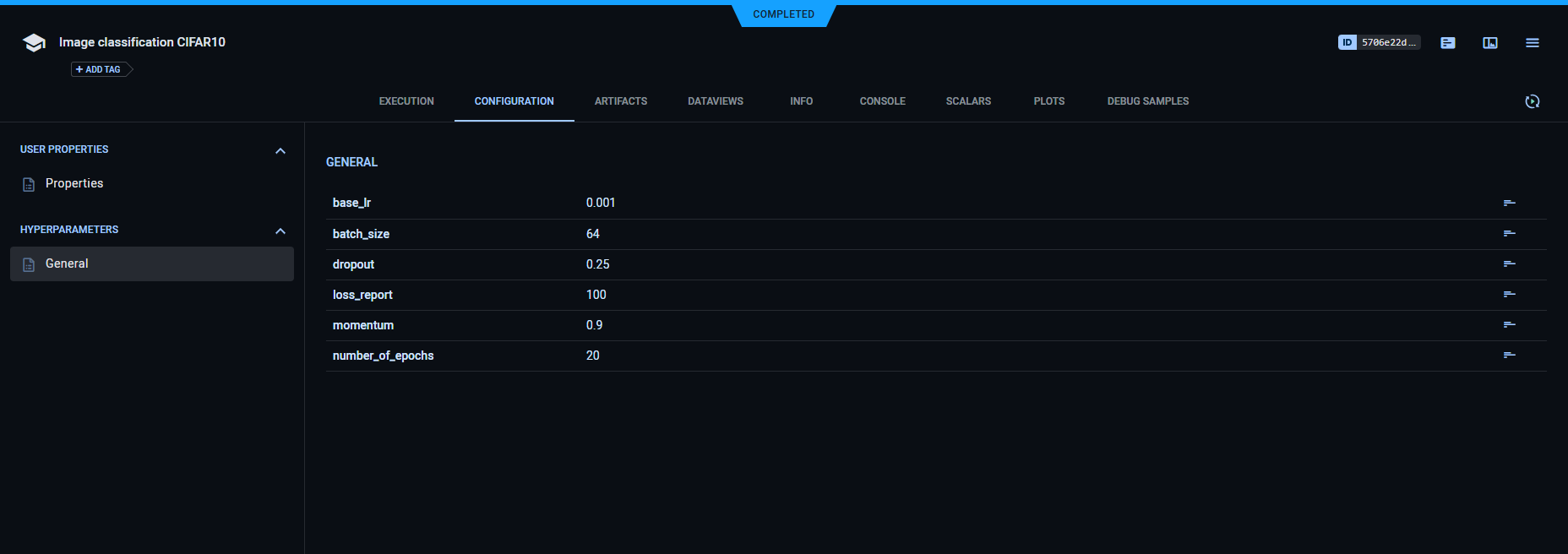Click the ID badge to copy the experiment ID
The image size is (1568, 554).
click(x=1378, y=42)
